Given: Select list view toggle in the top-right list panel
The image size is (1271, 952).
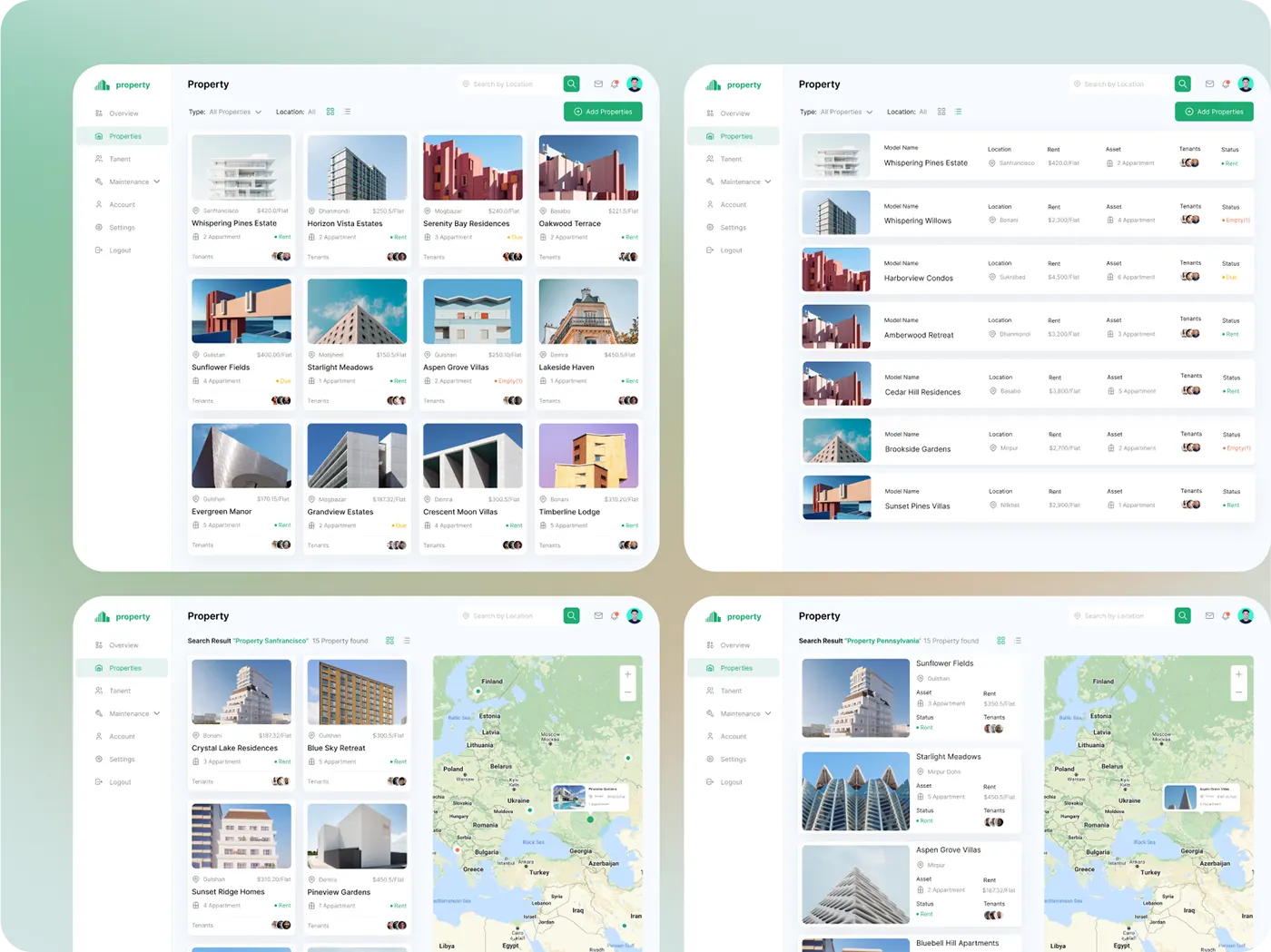Looking at the screenshot, I should click(959, 112).
